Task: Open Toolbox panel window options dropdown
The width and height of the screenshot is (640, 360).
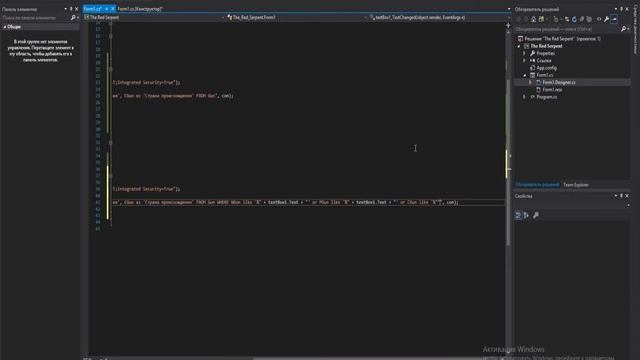Action: pos(65,9)
